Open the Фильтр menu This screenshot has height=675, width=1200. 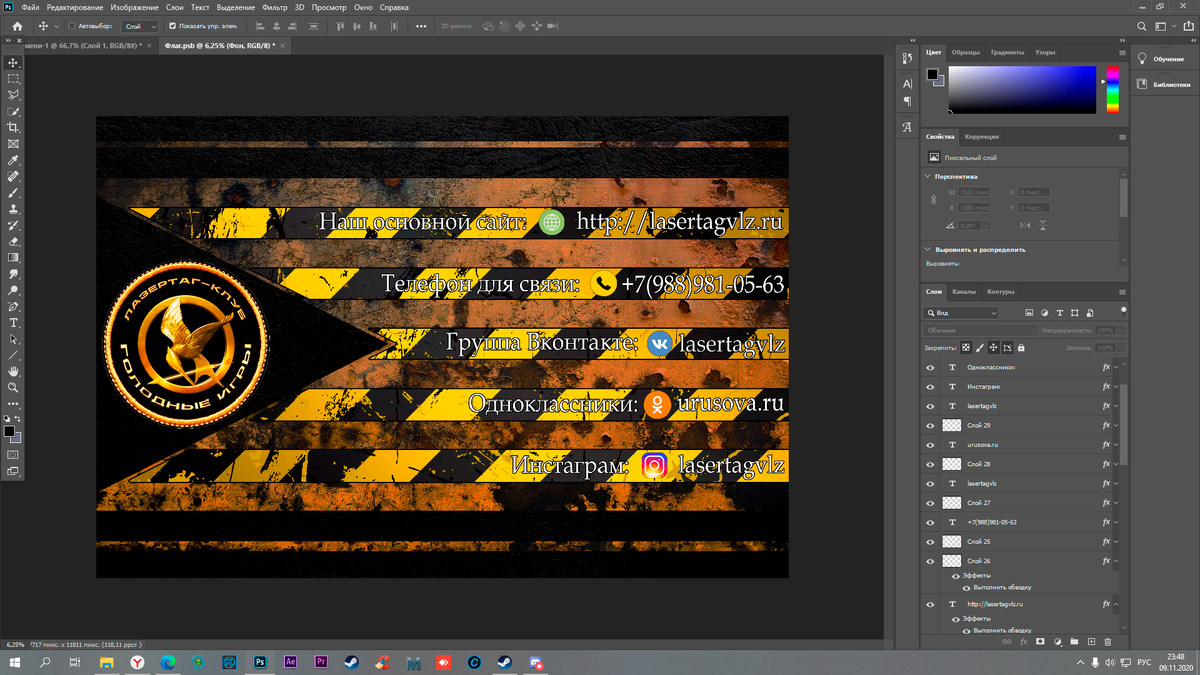(275, 7)
